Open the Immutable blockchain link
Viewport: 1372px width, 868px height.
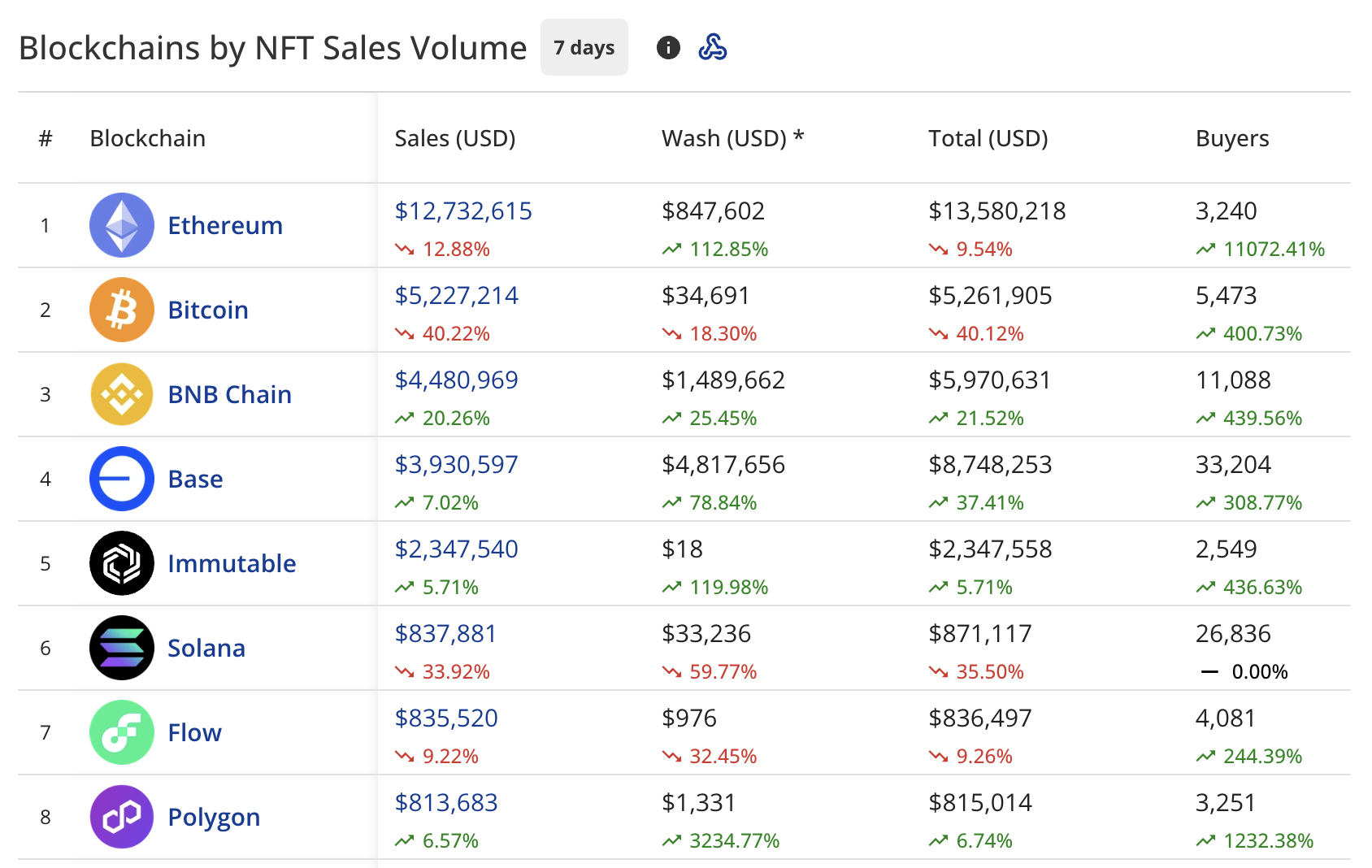point(232,563)
